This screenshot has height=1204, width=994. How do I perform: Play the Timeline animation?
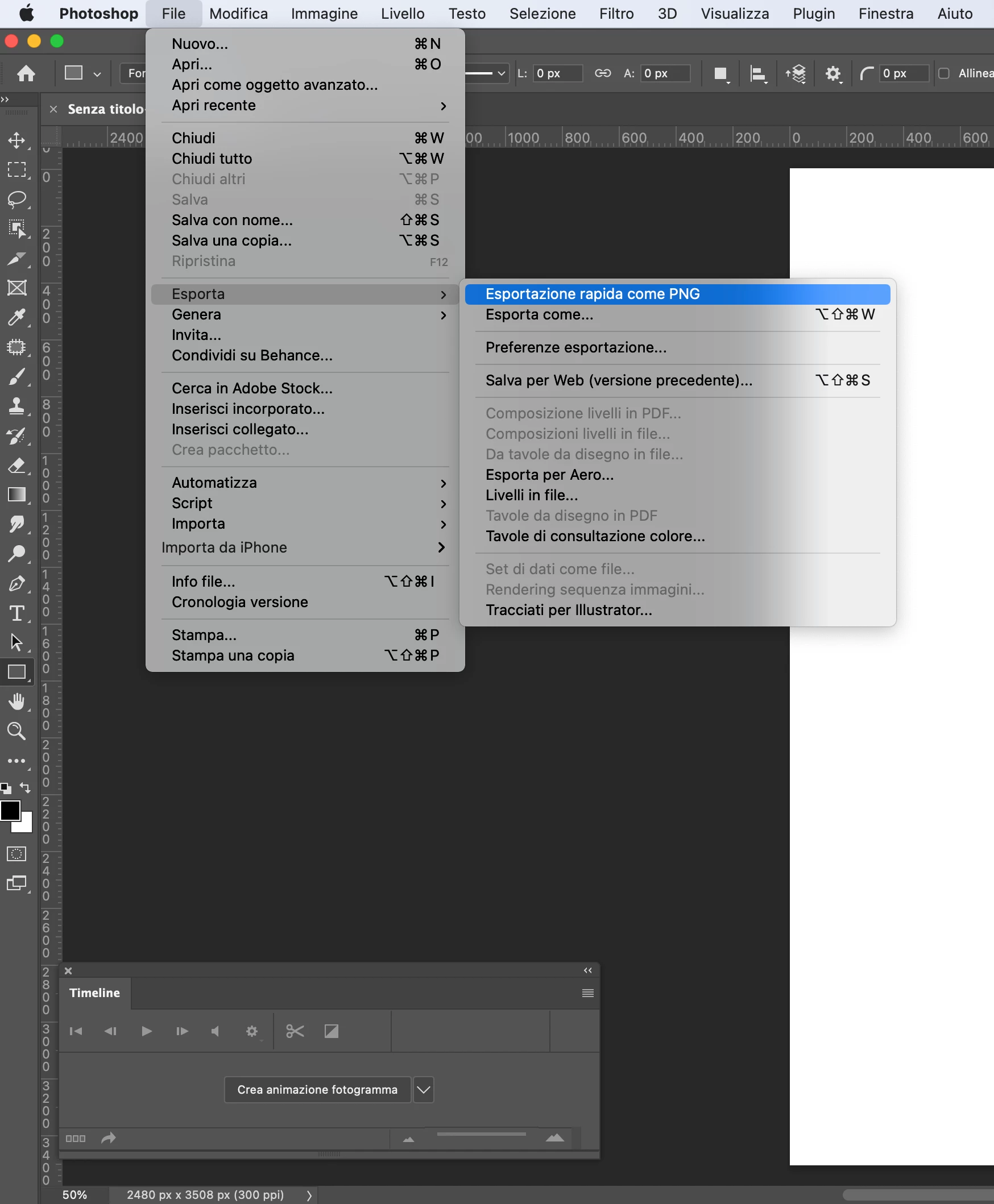147,1031
